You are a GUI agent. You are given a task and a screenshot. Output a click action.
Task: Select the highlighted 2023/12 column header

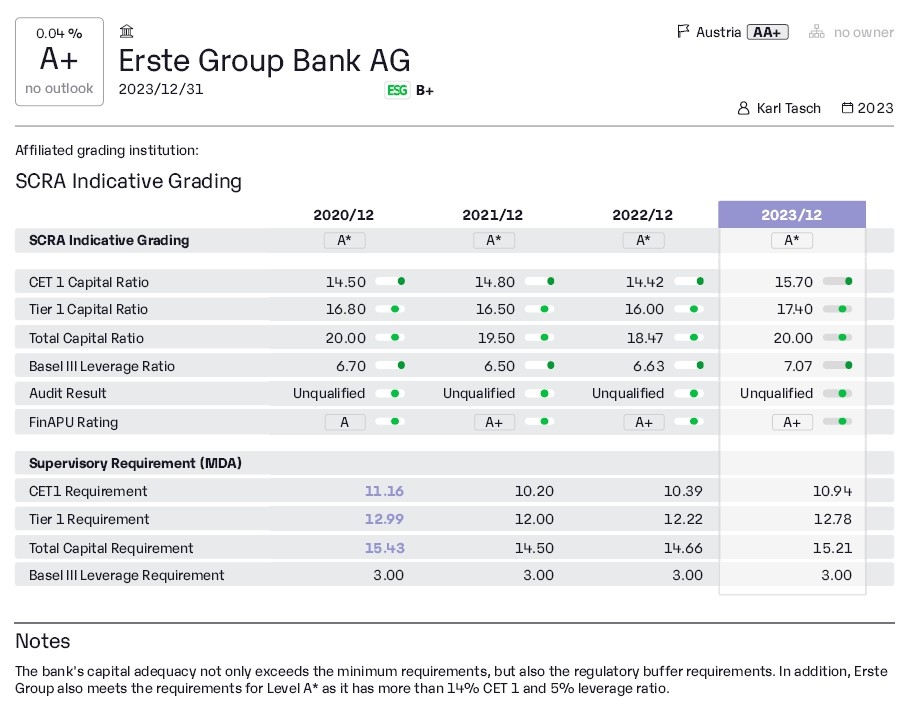(792, 215)
